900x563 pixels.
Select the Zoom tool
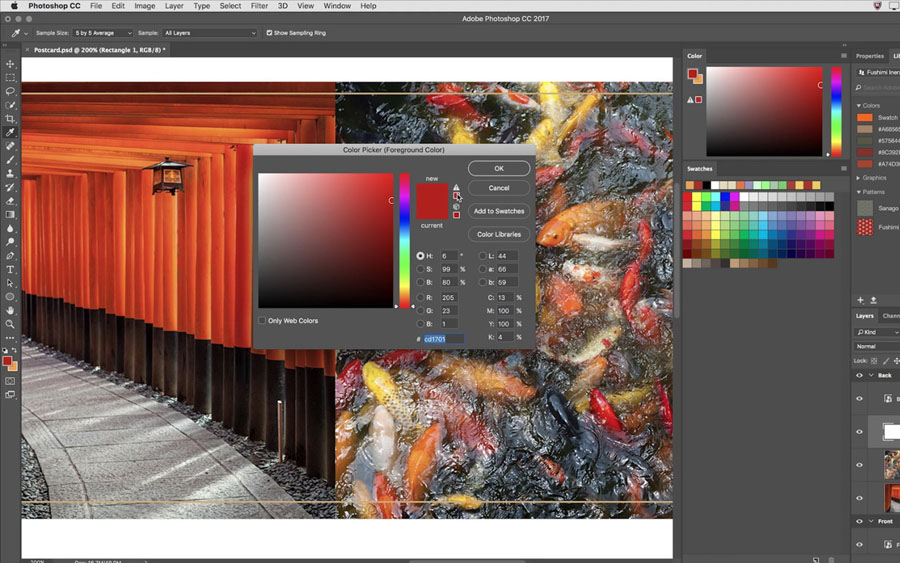10,324
